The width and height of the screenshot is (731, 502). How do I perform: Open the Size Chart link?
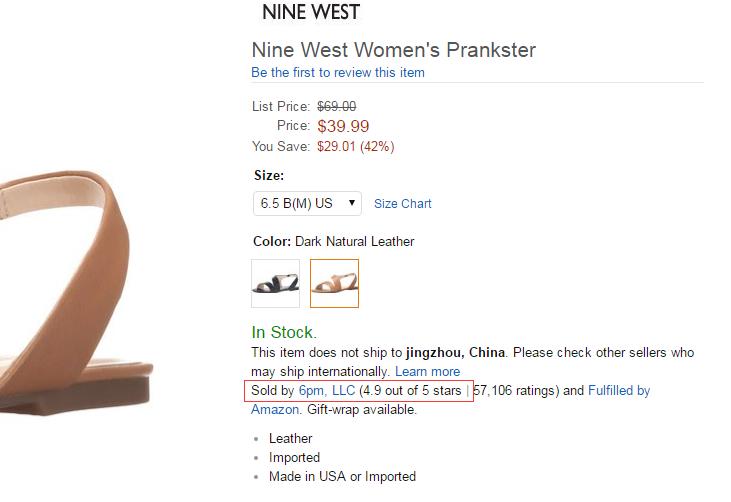[402, 203]
